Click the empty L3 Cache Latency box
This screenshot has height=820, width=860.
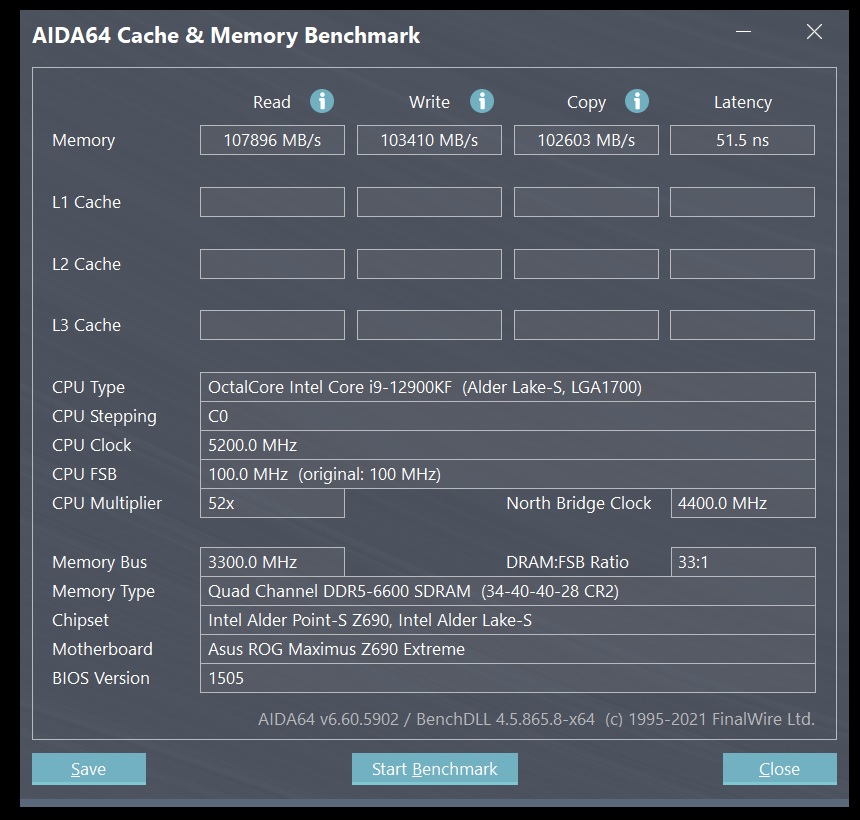pos(742,325)
